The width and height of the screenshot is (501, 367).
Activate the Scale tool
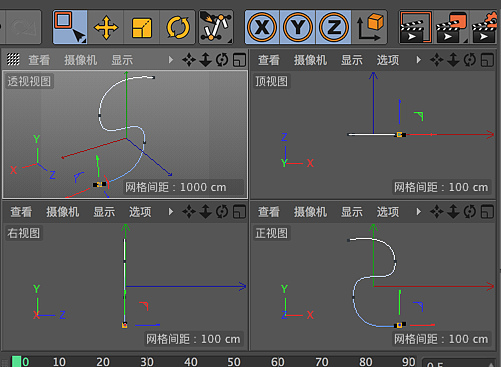[x=142, y=27]
